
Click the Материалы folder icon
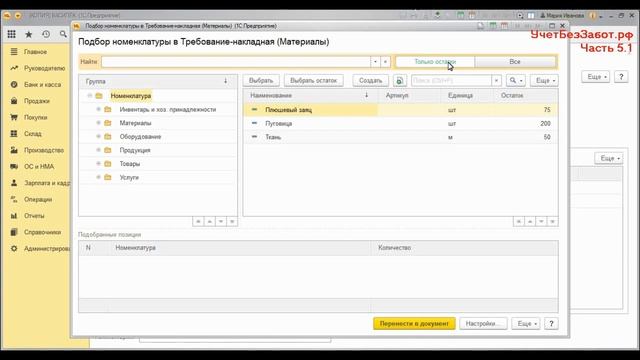click(108, 123)
